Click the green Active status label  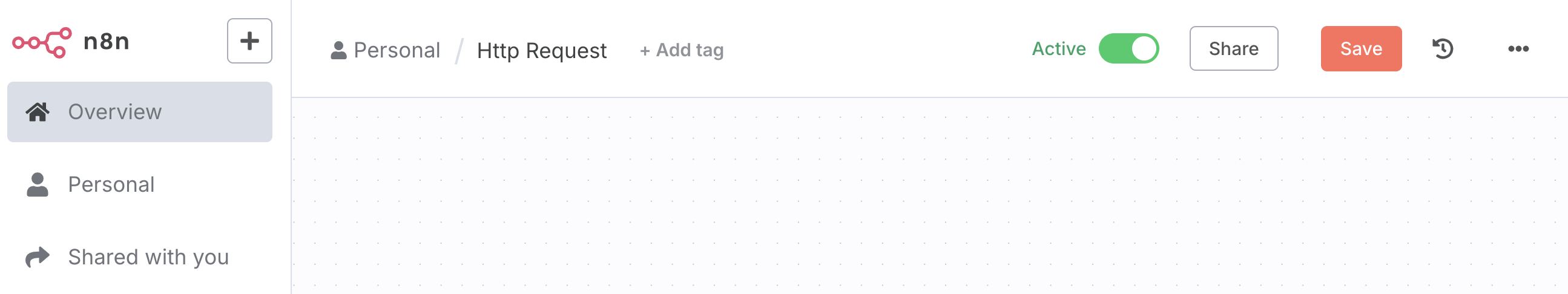[1058, 48]
